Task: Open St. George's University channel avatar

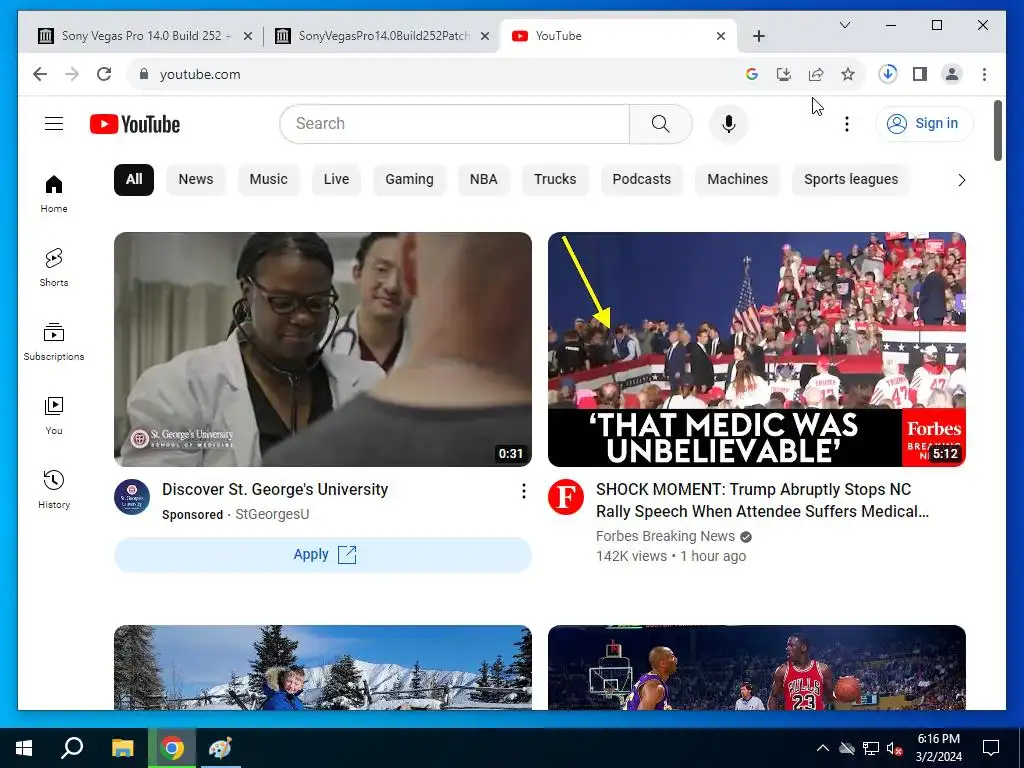Action: pyautogui.click(x=132, y=497)
